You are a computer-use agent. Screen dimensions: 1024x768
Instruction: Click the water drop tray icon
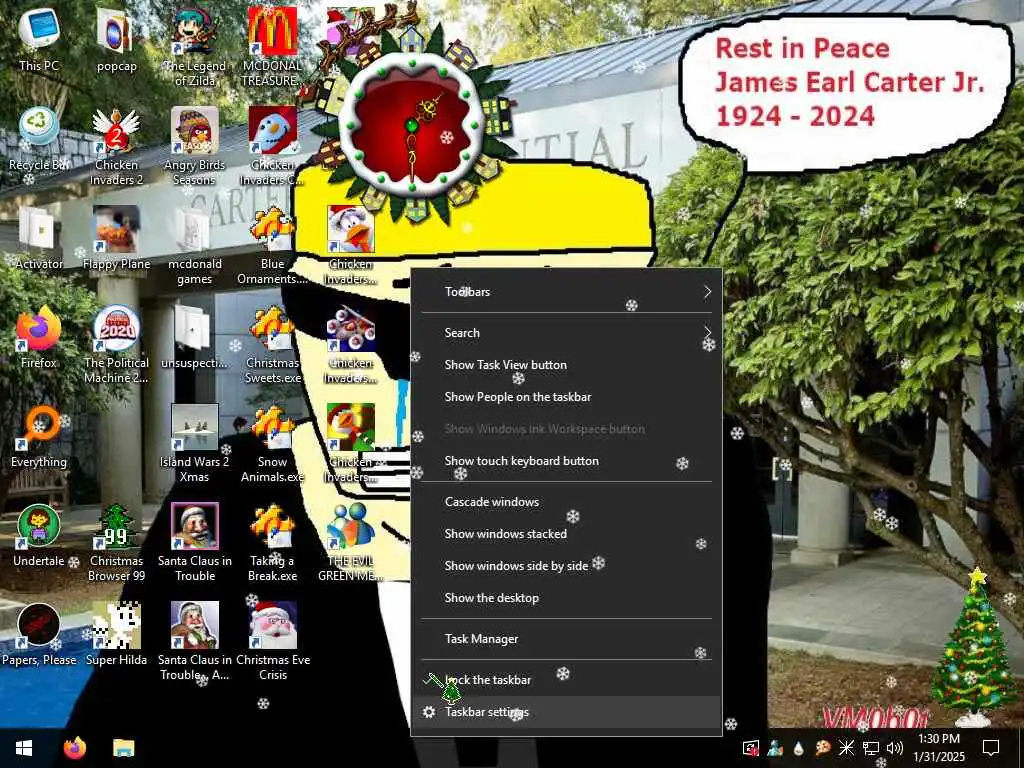tap(798, 748)
